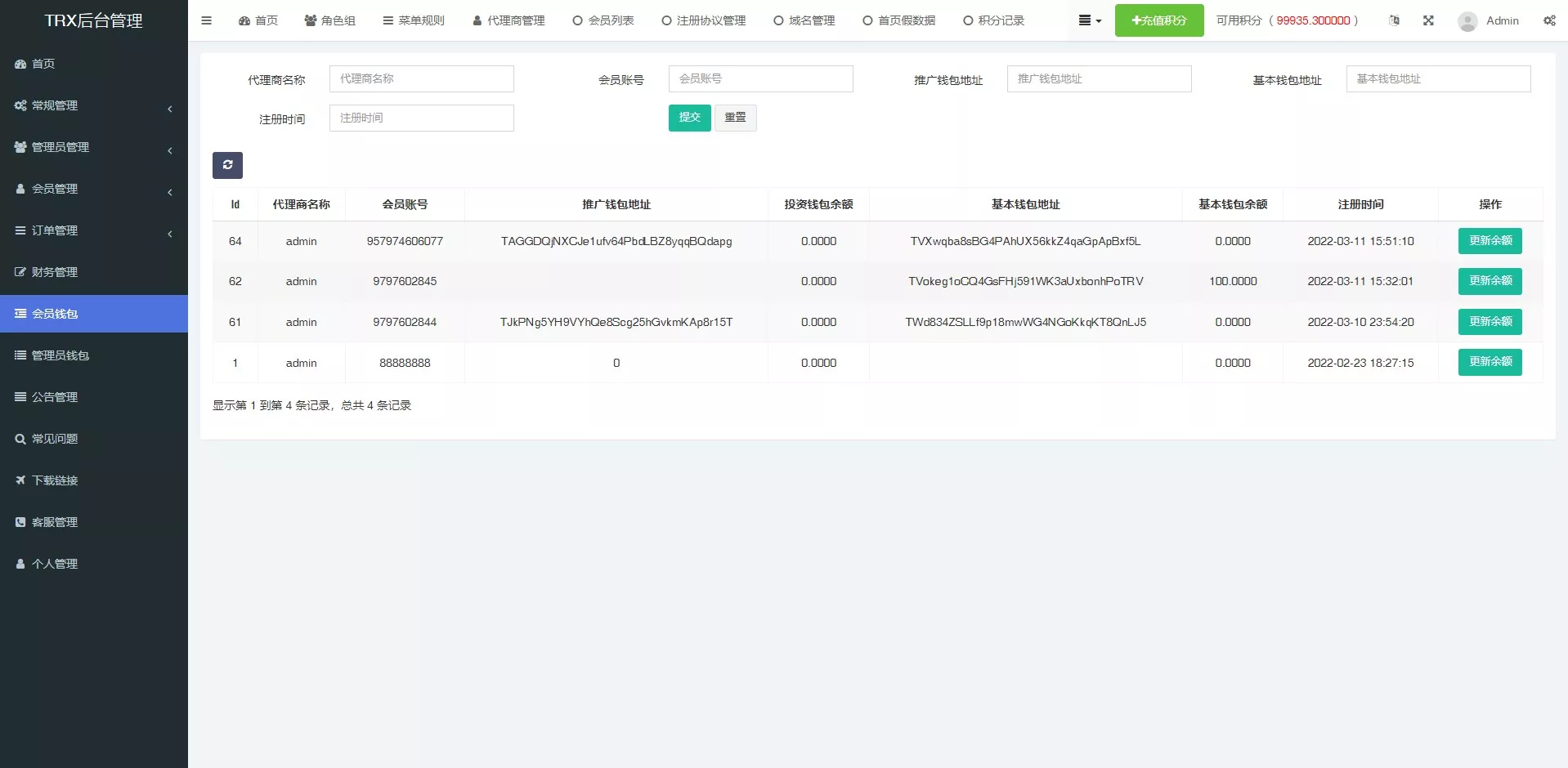This screenshot has width=1568, height=768.
Task: Select 财务管理 in the sidebar
Action: 56,271
